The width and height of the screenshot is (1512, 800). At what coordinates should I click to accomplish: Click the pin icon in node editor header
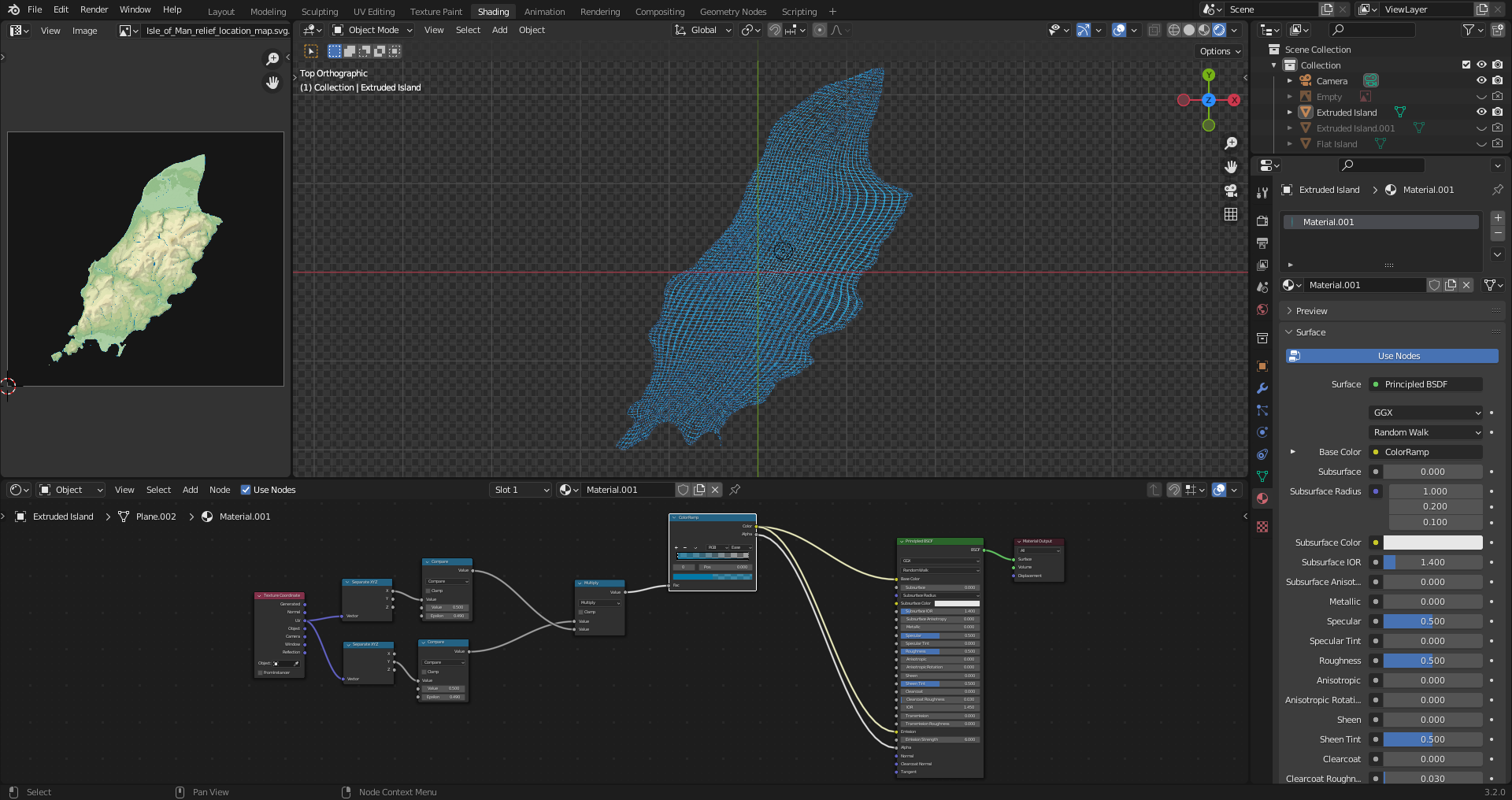pyautogui.click(x=735, y=490)
